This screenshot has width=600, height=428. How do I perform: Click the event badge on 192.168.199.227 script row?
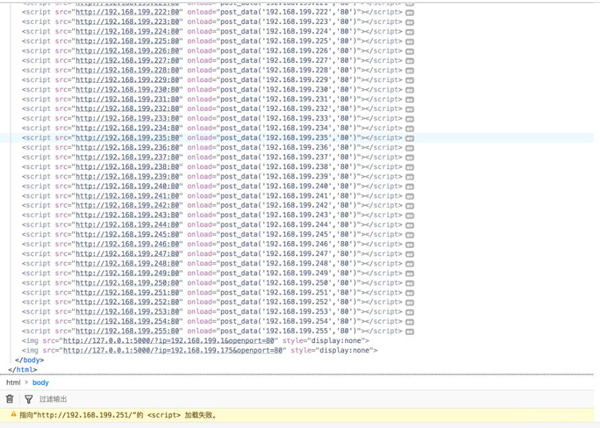pos(409,61)
